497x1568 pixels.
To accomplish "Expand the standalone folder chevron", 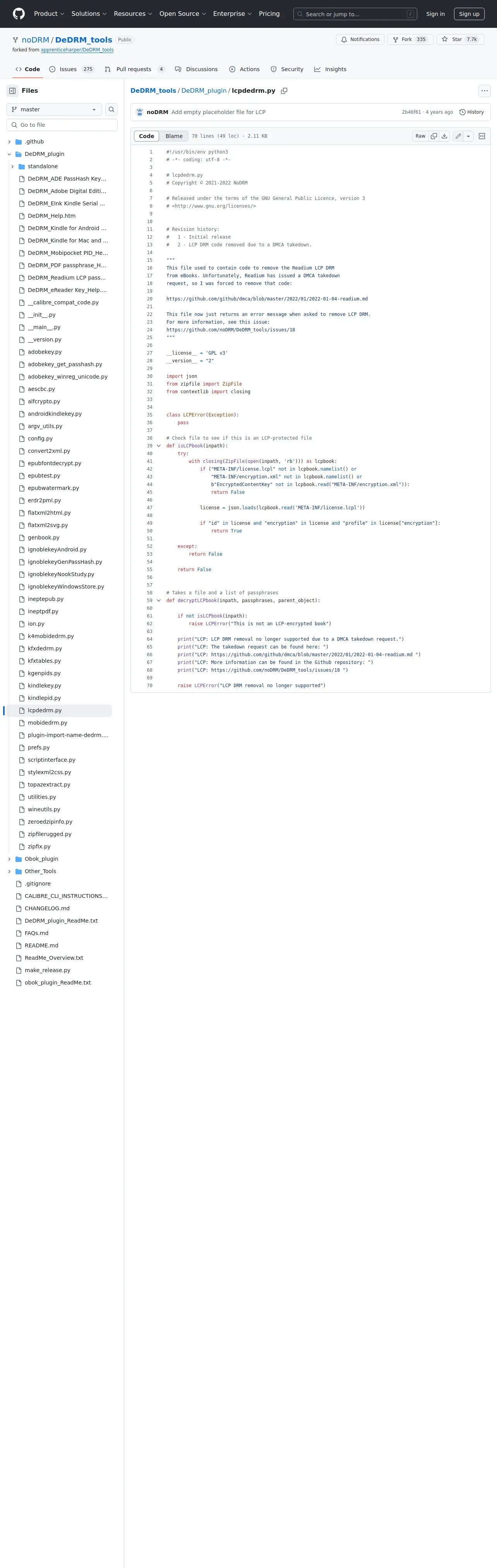I will click(x=12, y=166).
